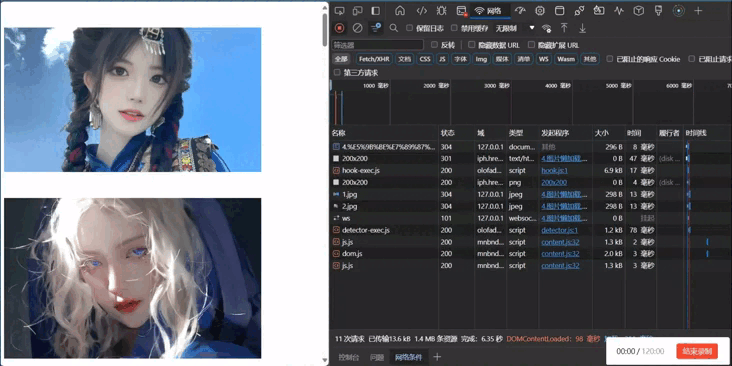
Task: Filter requests by Wasm
Action: pos(566,59)
